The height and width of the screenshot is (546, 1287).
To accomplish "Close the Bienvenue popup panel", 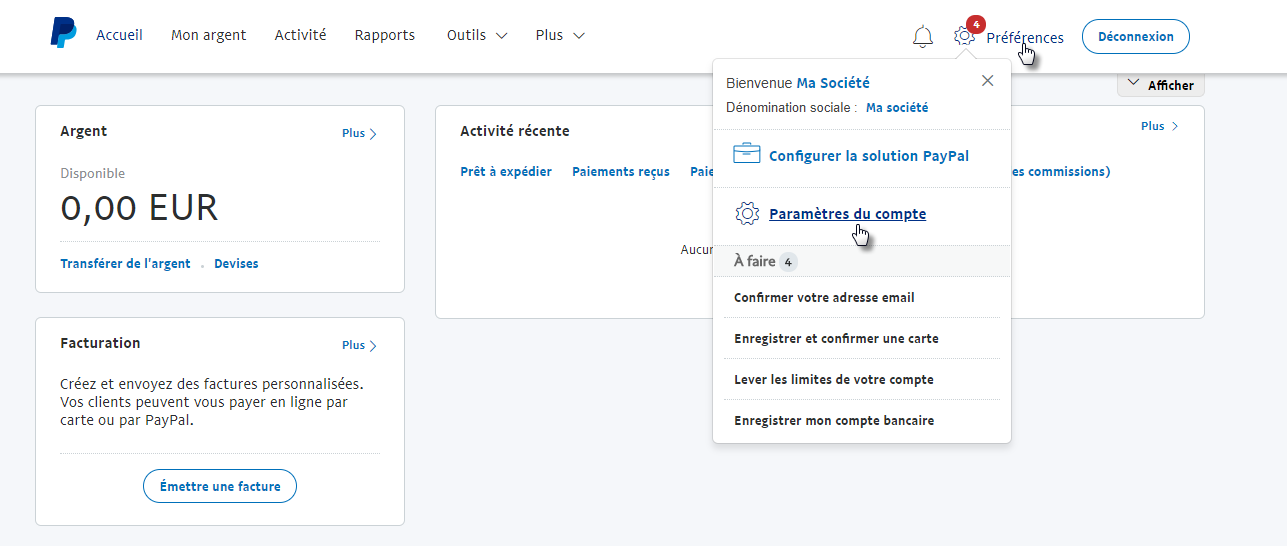I will tap(988, 81).
